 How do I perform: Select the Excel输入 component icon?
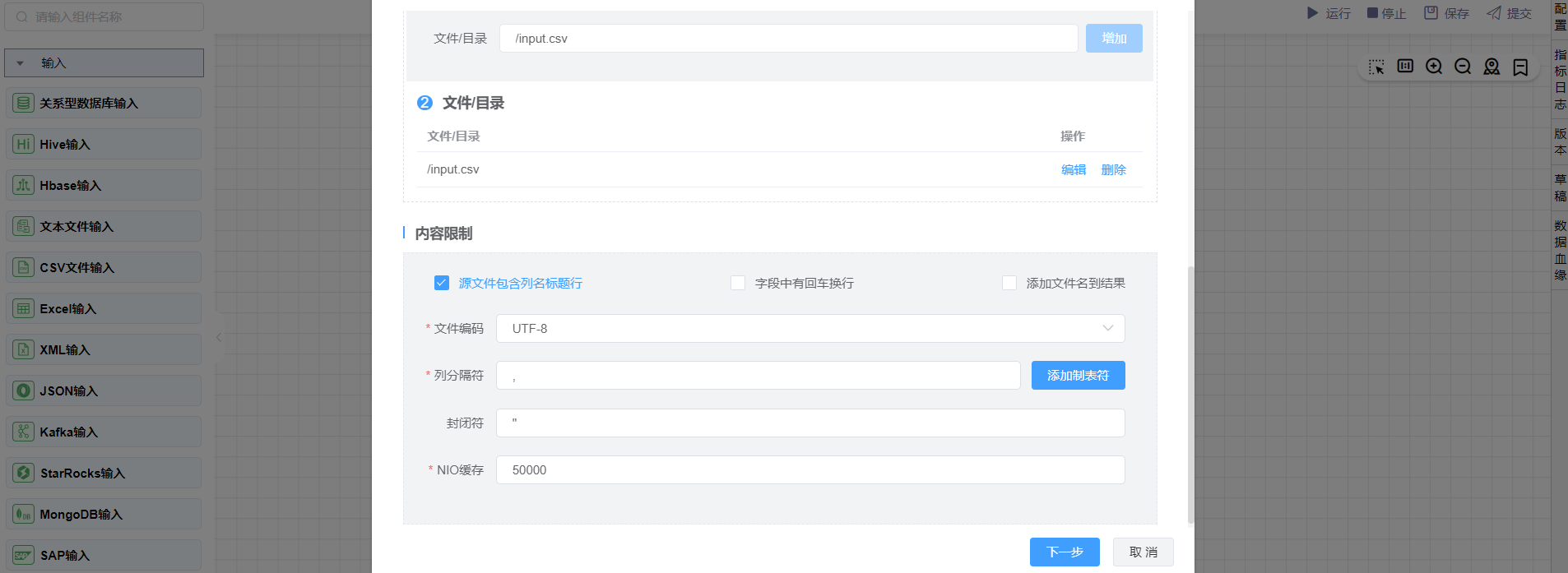tap(24, 309)
